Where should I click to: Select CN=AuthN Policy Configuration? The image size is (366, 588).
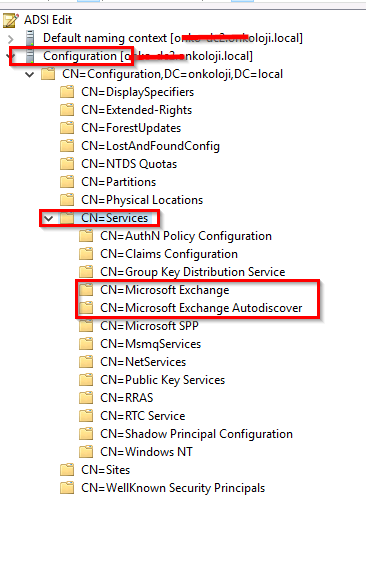186,236
